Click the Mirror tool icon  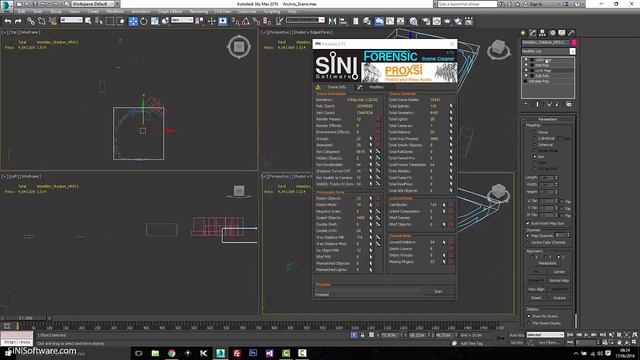(332, 21)
